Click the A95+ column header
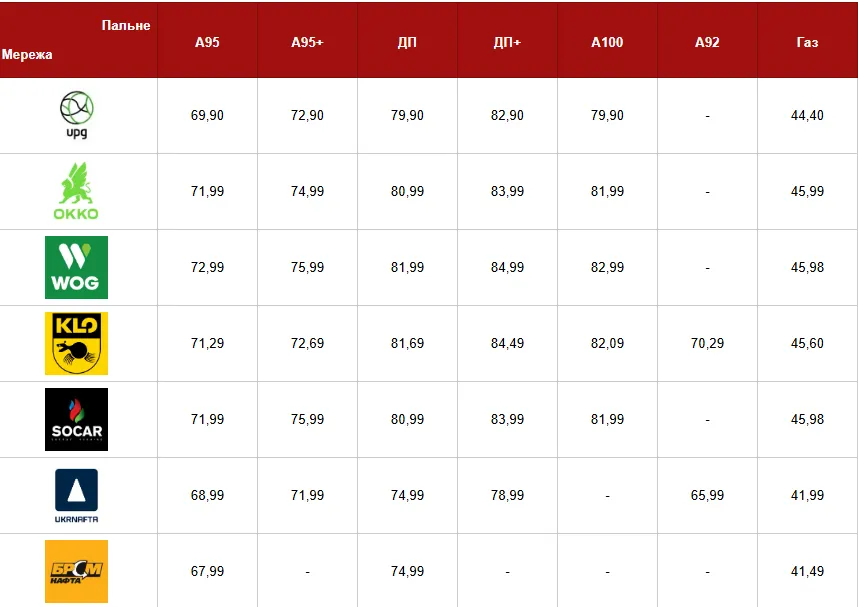The image size is (858, 607). (x=307, y=43)
